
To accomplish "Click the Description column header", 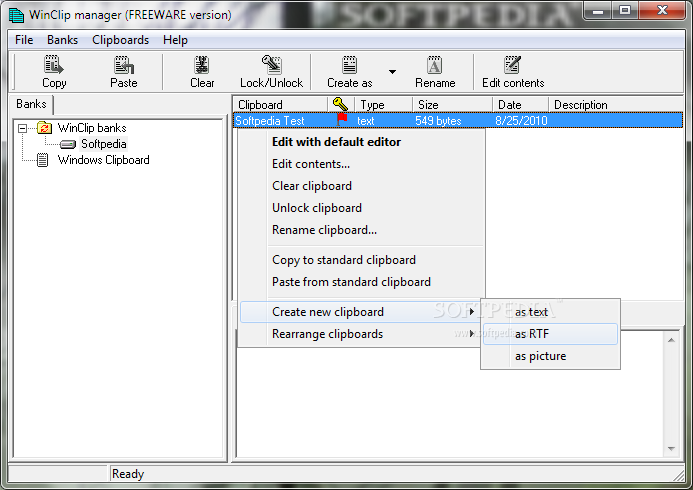I will click(x=616, y=105).
